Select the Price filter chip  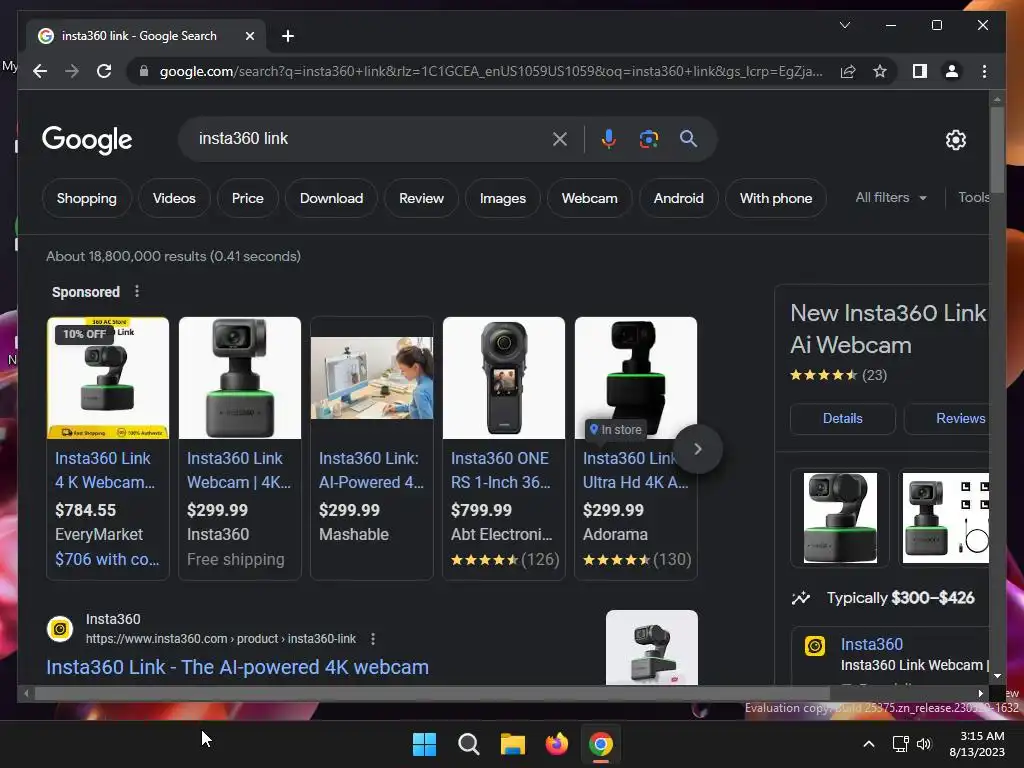click(248, 198)
